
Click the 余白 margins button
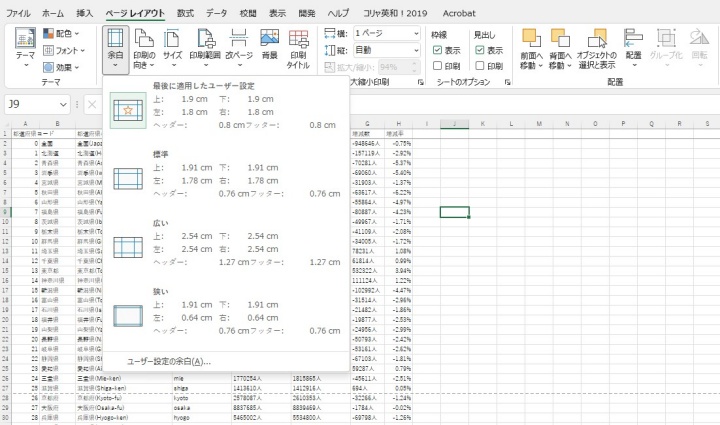(x=115, y=49)
